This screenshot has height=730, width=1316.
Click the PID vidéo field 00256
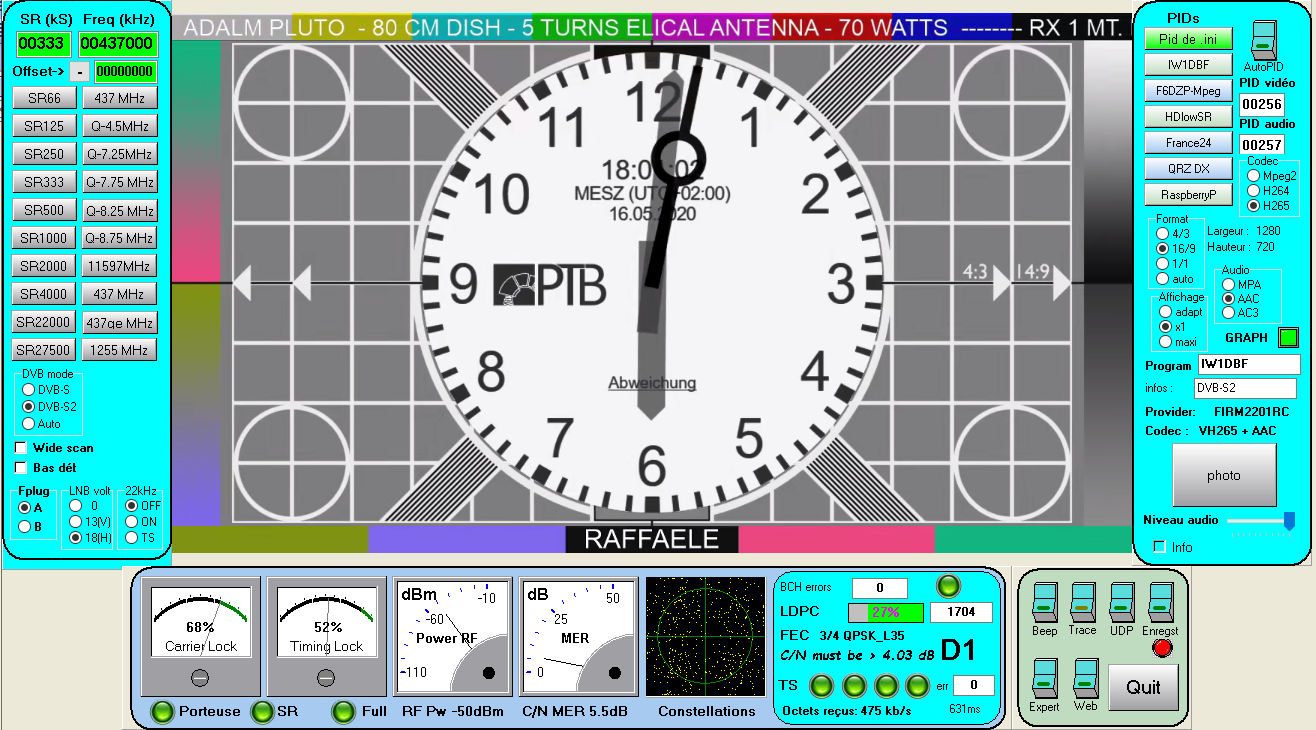pyautogui.click(x=1261, y=103)
